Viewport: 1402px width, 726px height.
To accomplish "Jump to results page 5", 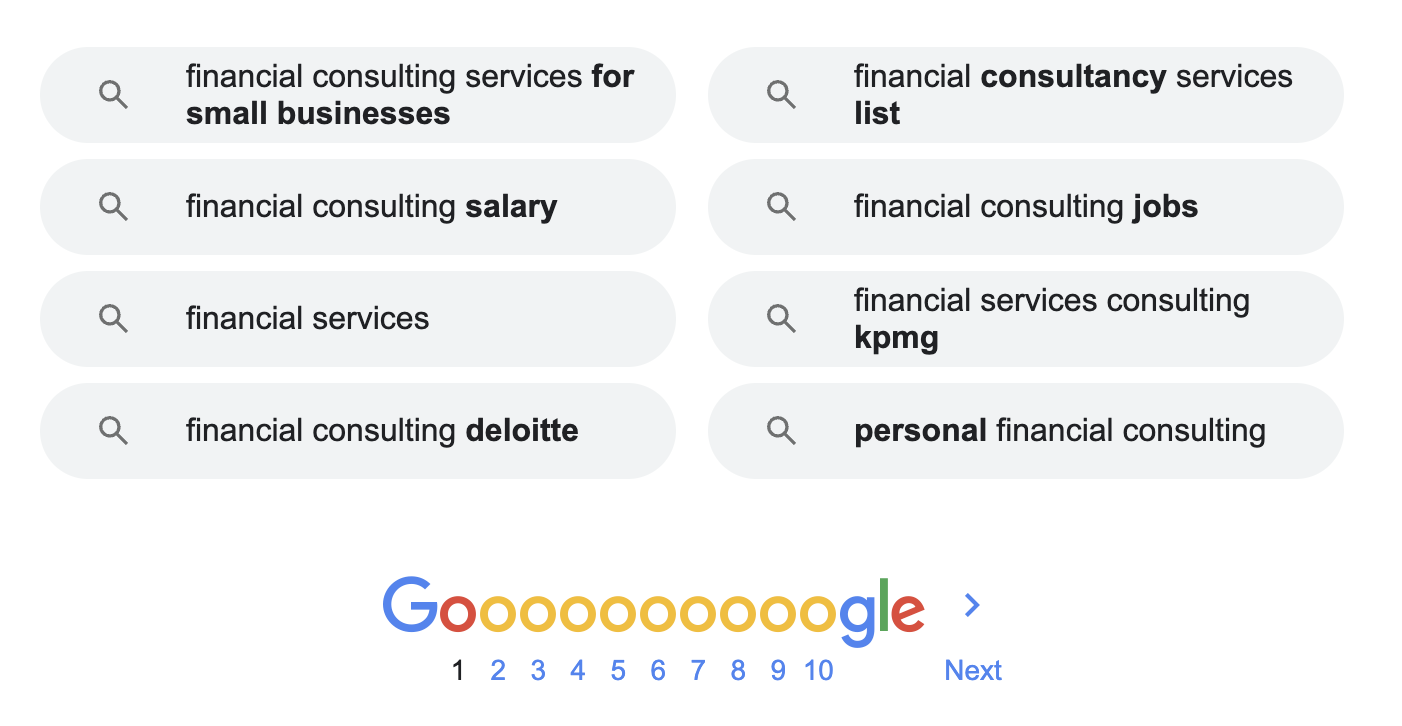I will [618, 671].
